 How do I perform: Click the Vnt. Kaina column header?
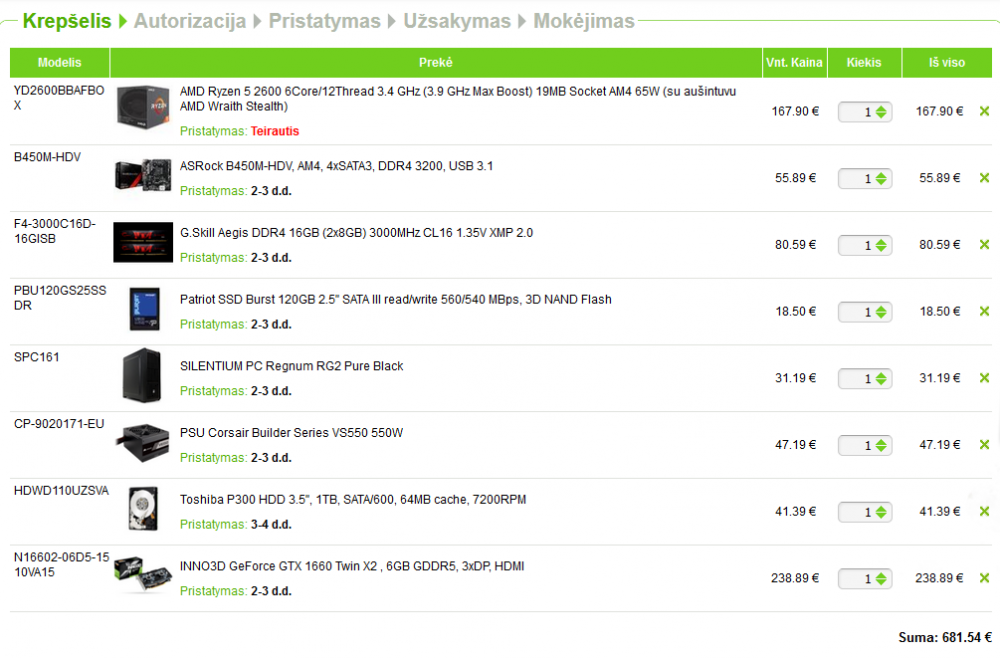point(795,62)
